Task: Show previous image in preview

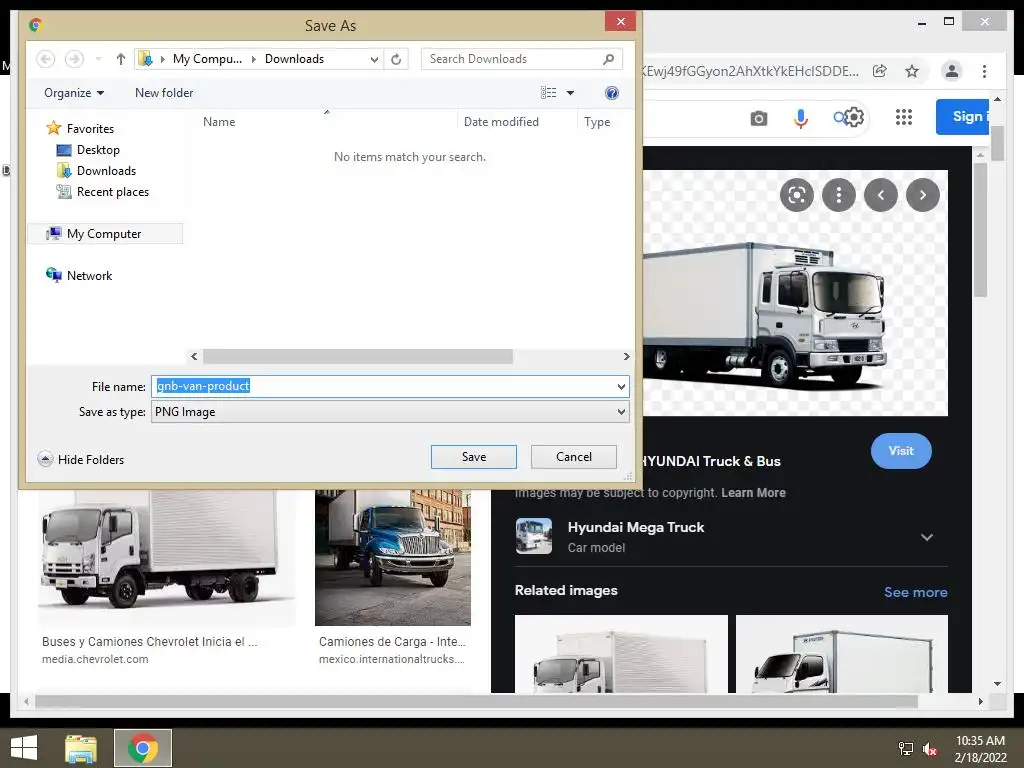Action: 880,195
